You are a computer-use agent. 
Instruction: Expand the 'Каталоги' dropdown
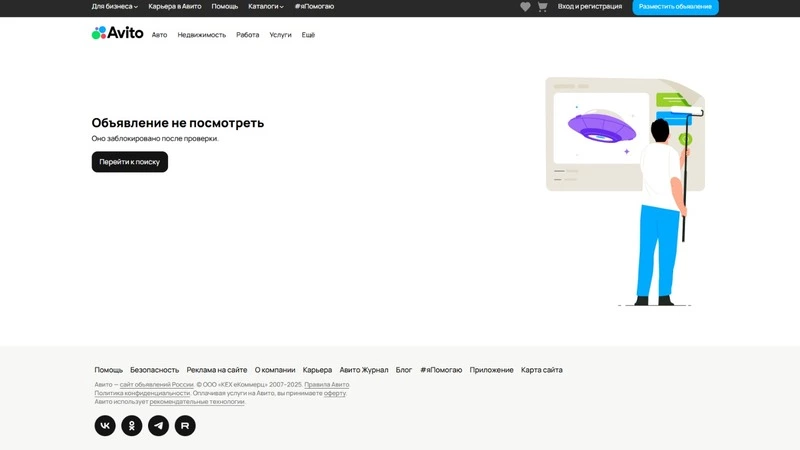tap(265, 7)
